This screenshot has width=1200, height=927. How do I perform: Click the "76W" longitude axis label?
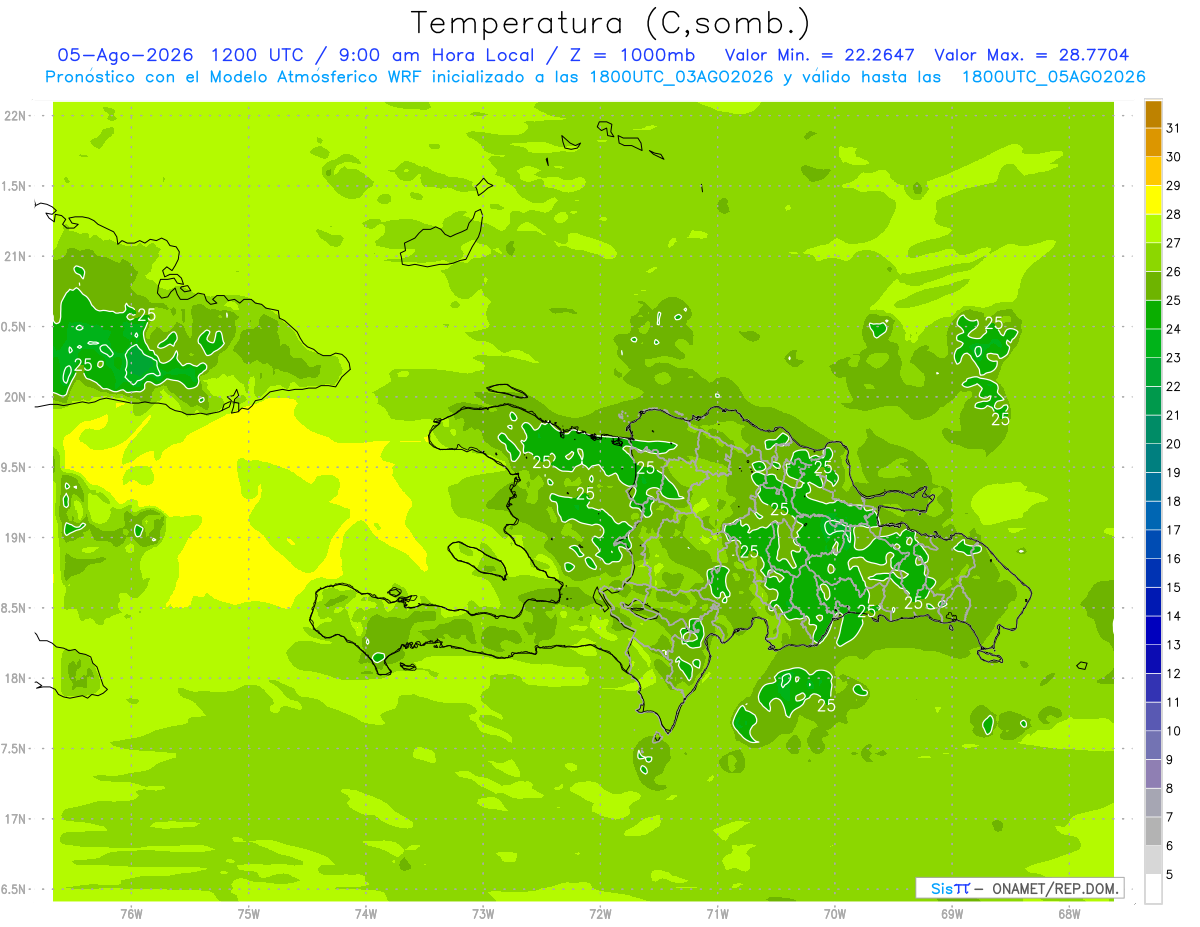131,913
